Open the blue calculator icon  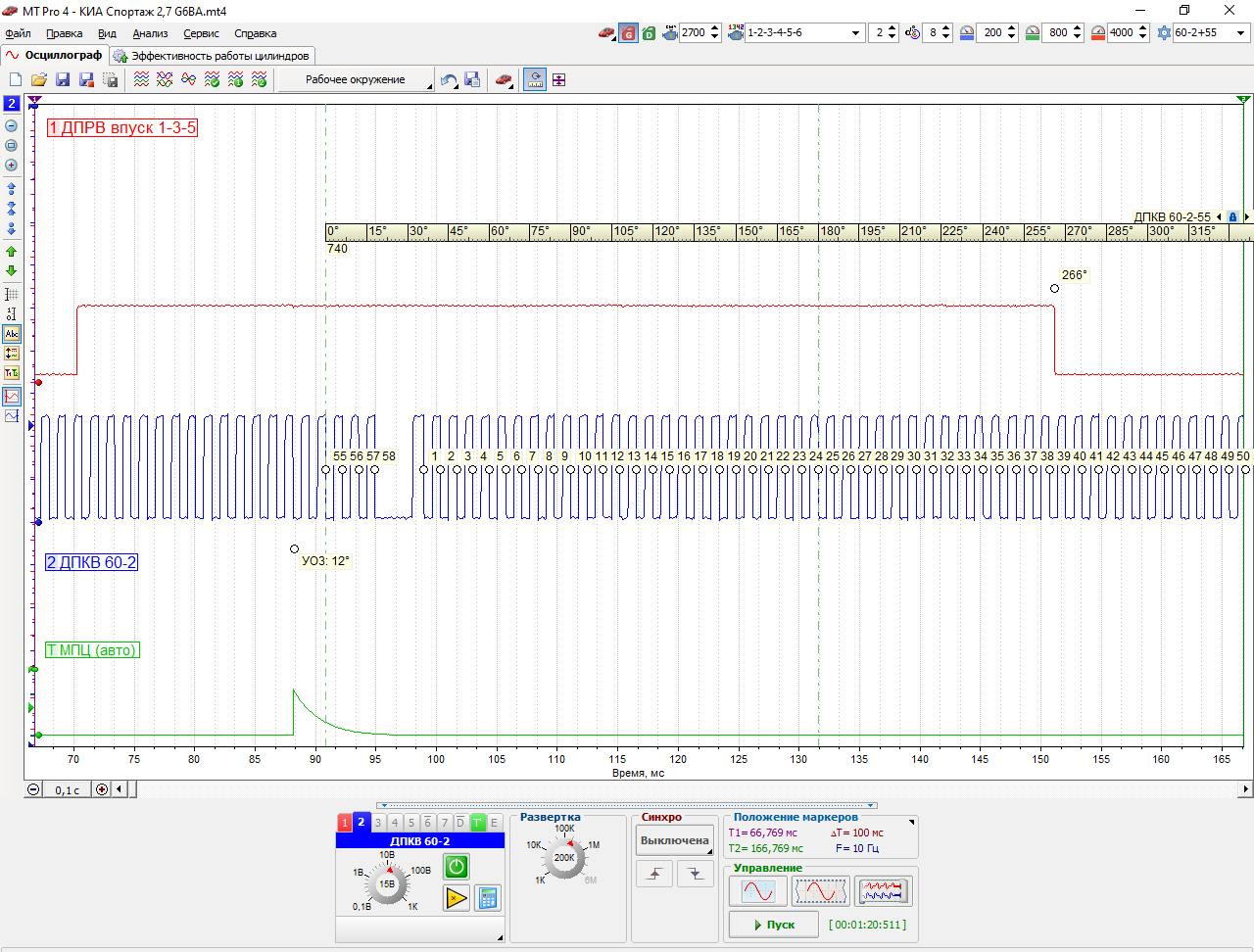click(488, 898)
